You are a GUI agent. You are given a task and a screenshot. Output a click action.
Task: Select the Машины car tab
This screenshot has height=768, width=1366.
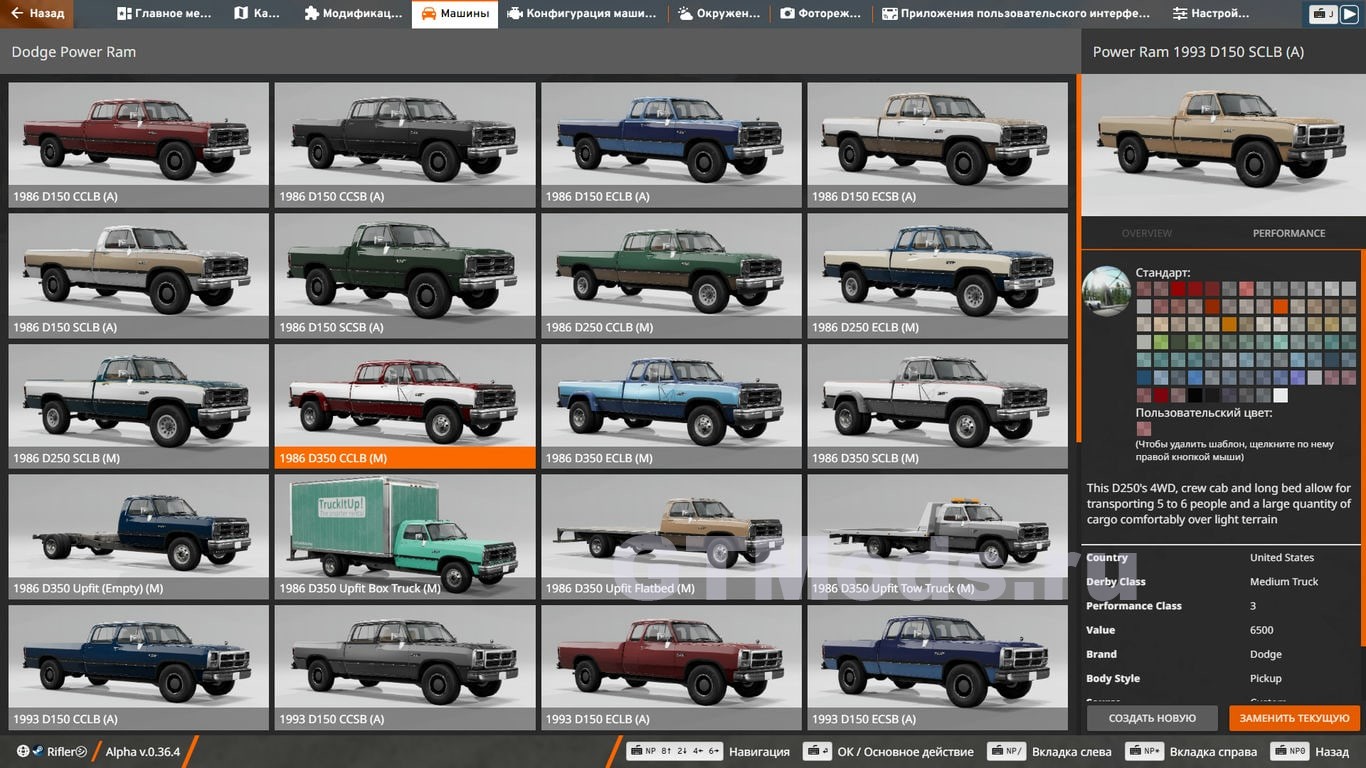[x=455, y=14]
